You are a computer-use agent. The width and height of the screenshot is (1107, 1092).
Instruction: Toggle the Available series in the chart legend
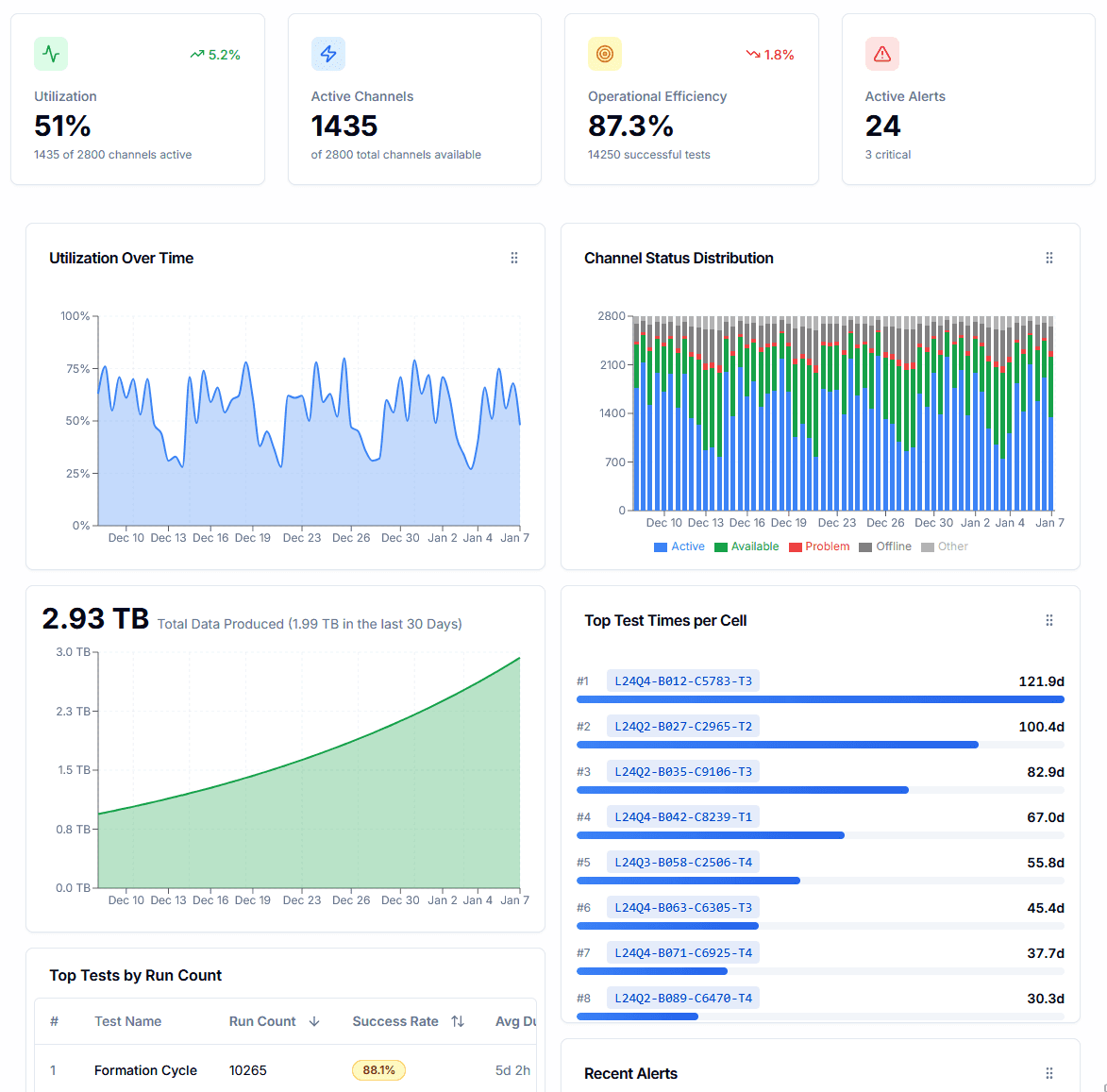[746, 546]
